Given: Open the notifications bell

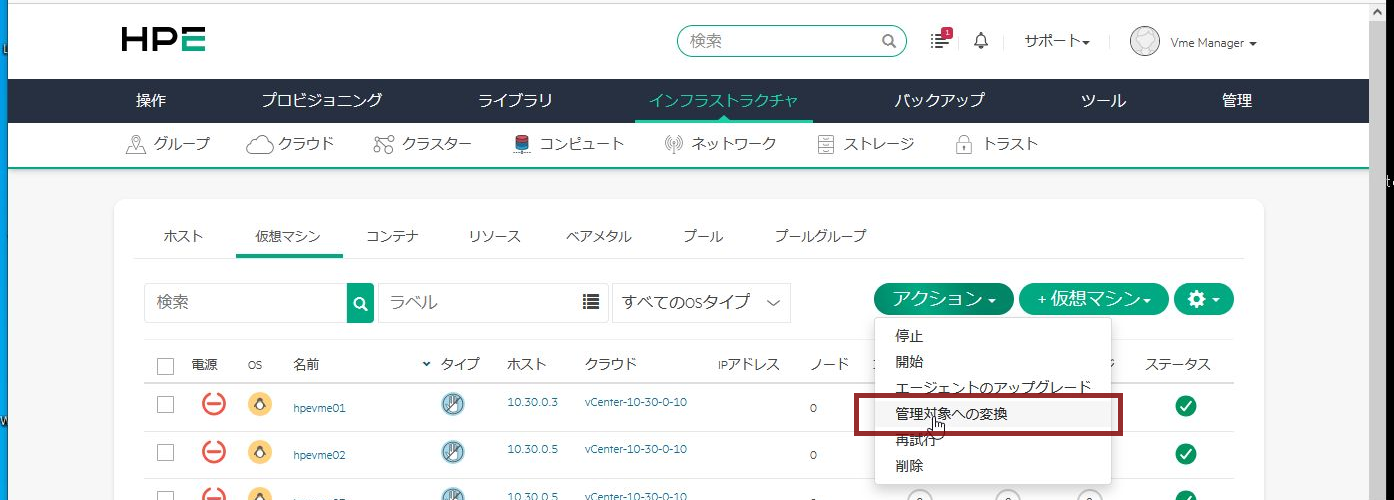Looking at the screenshot, I should [x=981, y=41].
